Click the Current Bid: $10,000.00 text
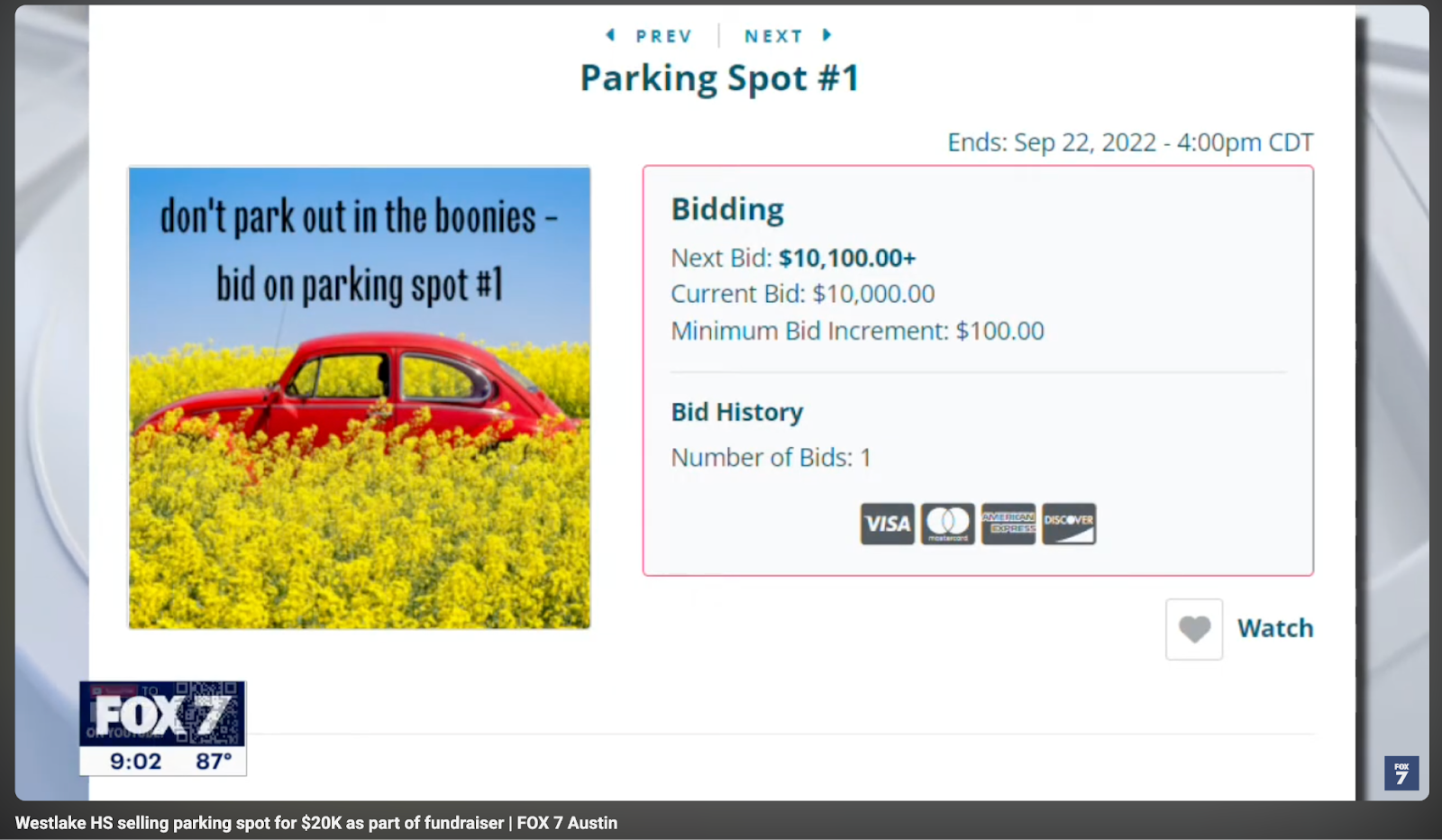Viewport: 1442px width, 840px height. 803,294
